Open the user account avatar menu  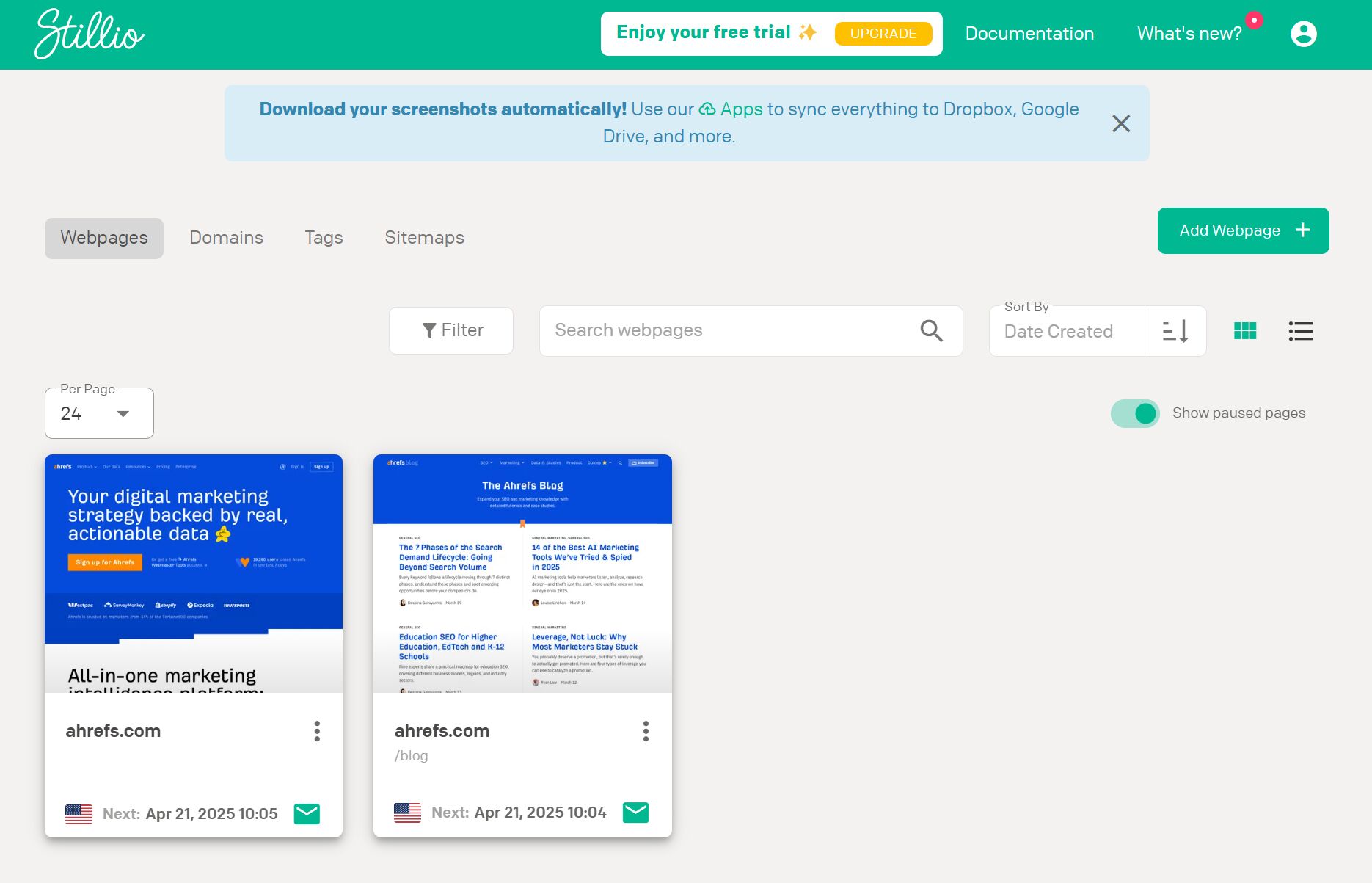click(1304, 34)
